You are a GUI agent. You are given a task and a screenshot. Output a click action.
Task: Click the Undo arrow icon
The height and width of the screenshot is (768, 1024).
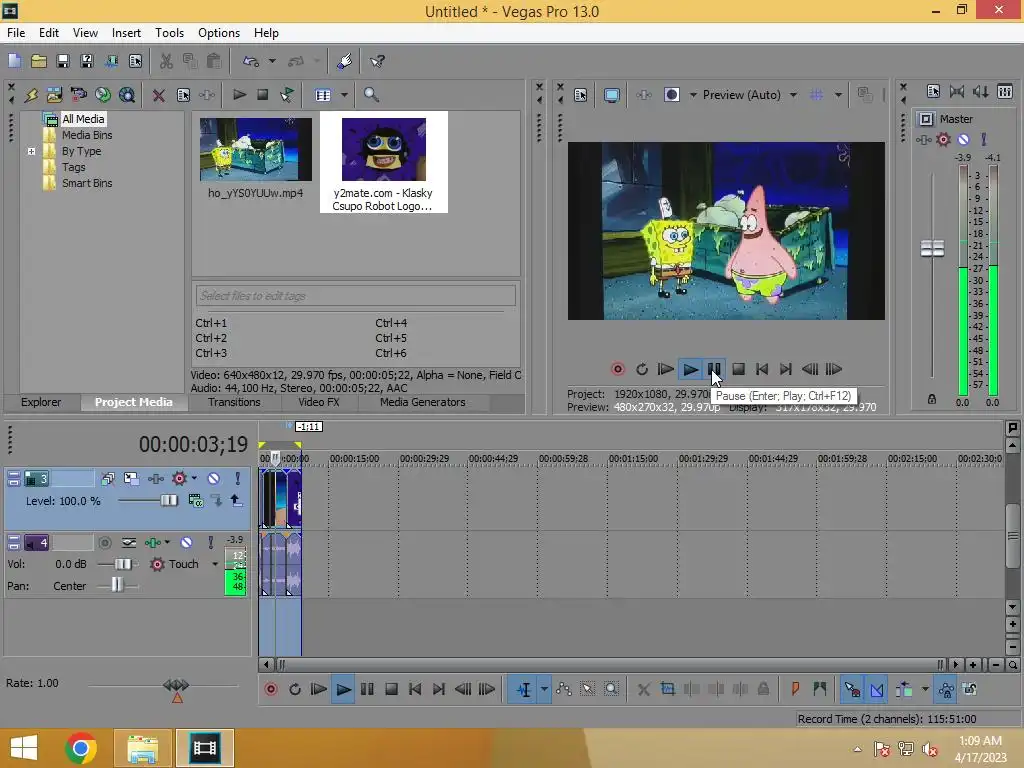point(251,61)
